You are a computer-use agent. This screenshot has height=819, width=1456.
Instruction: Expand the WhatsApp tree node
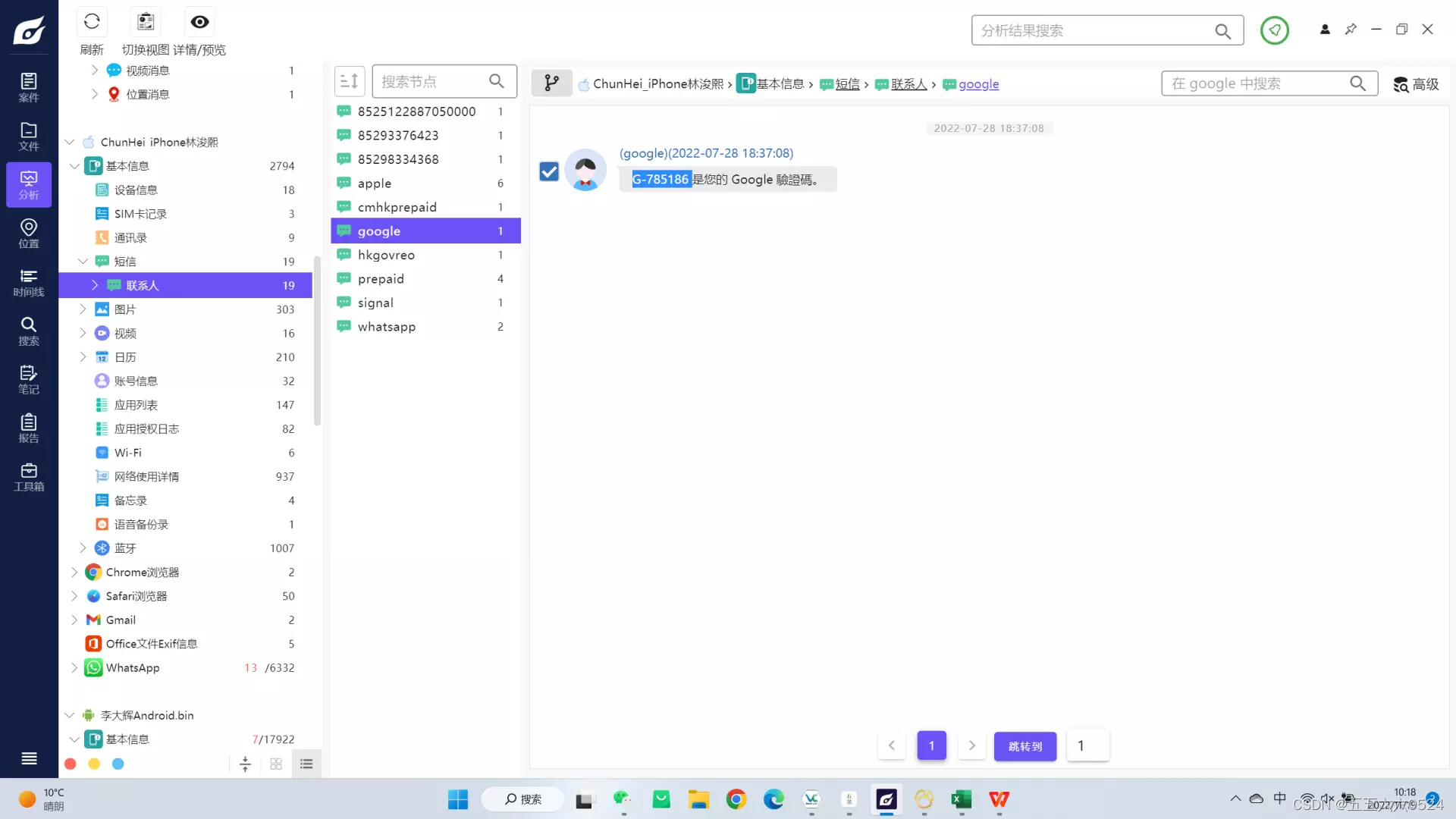coord(74,667)
